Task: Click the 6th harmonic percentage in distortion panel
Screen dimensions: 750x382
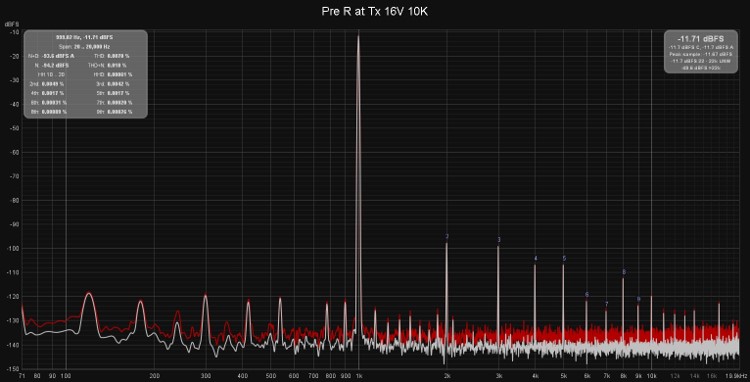Action: [x=54, y=102]
